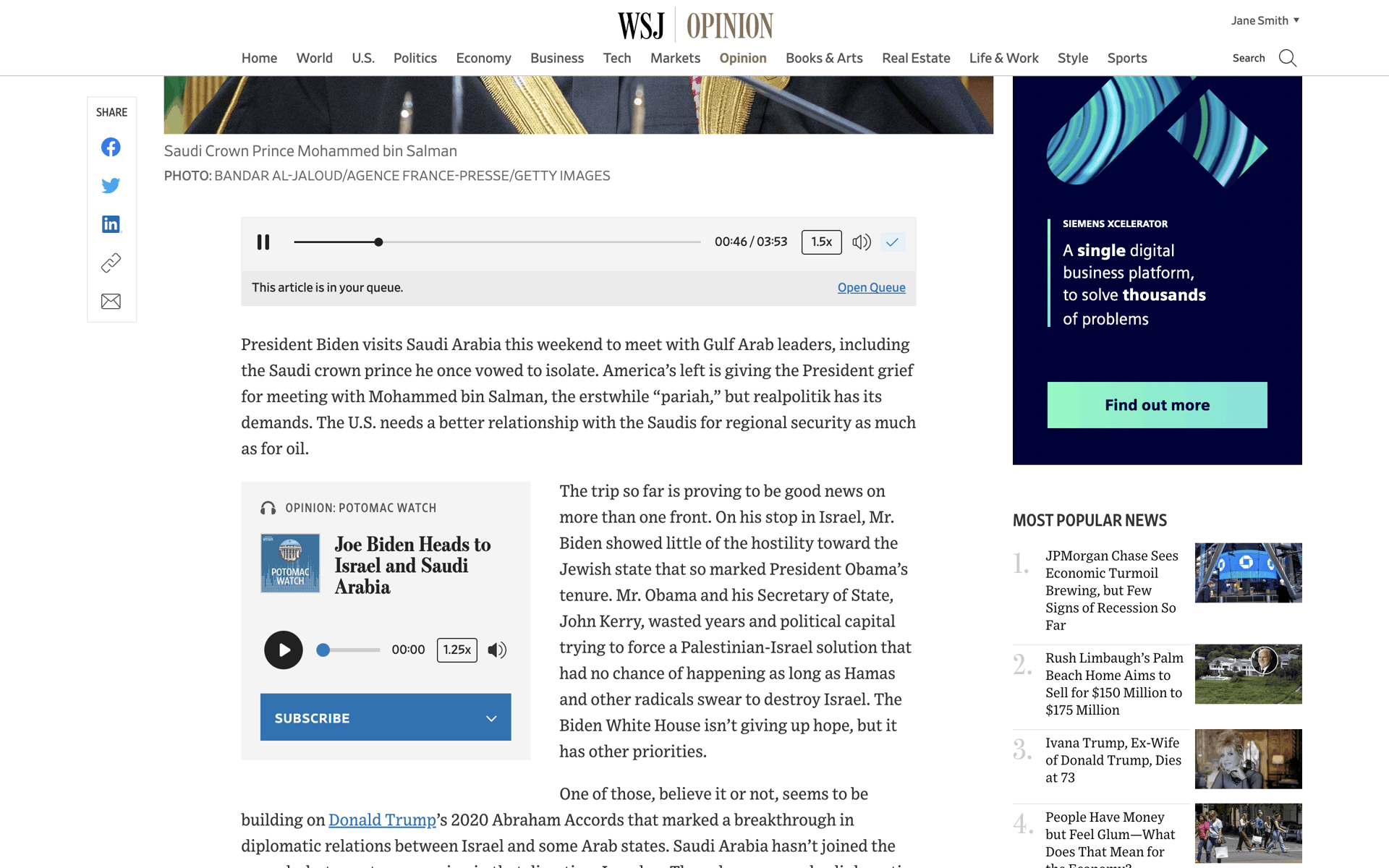The height and width of the screenshot is (868, 1389).
Task: Select the Opinion nav tab
Action: (743, 58)
